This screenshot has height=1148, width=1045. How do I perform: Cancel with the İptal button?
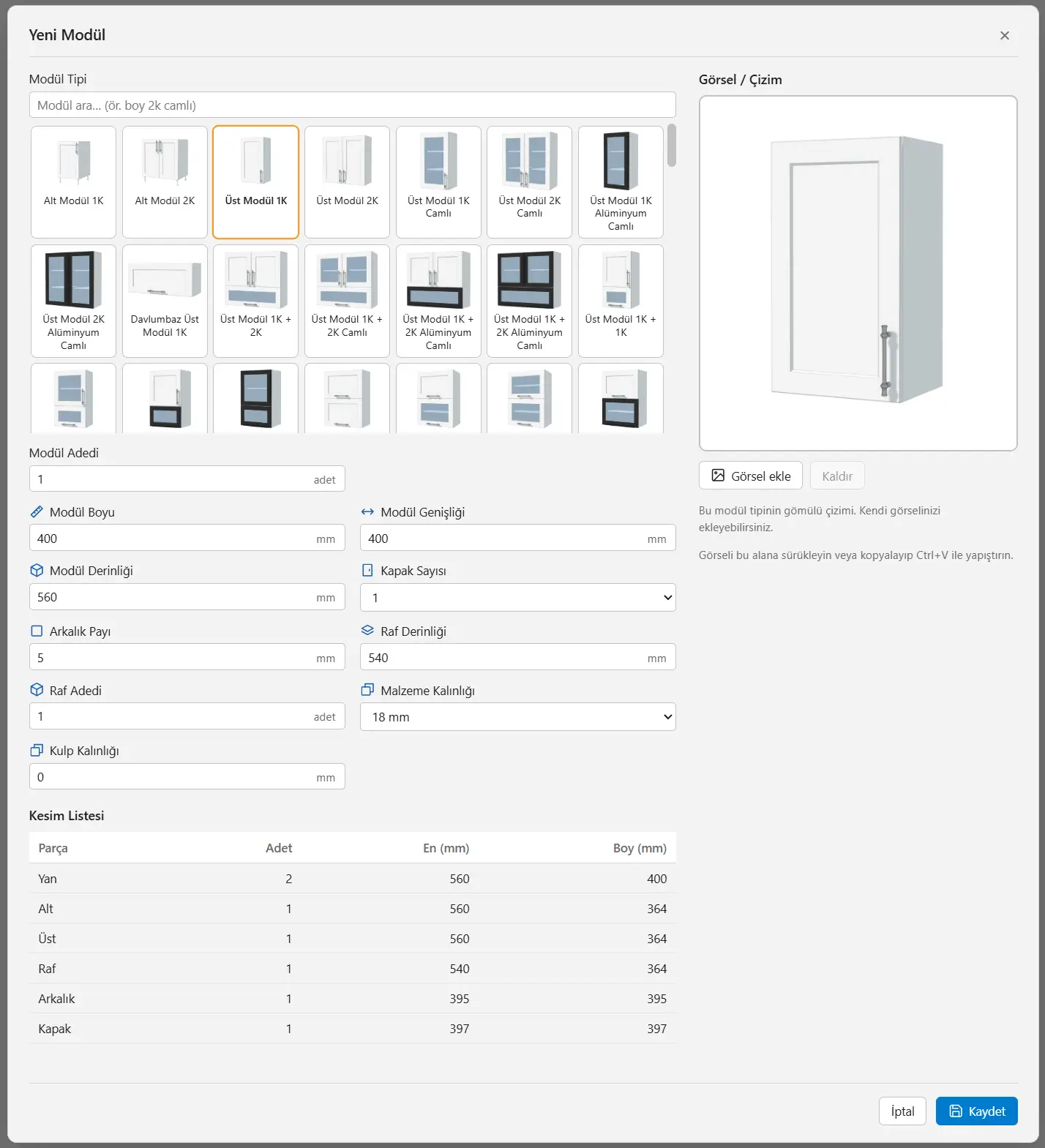[x=902, y=1111]
